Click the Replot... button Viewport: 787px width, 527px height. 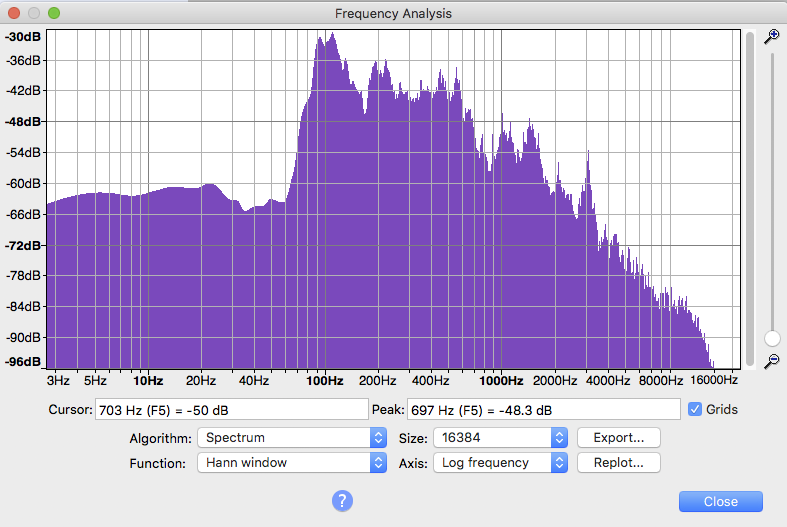(x=618, y=462)
